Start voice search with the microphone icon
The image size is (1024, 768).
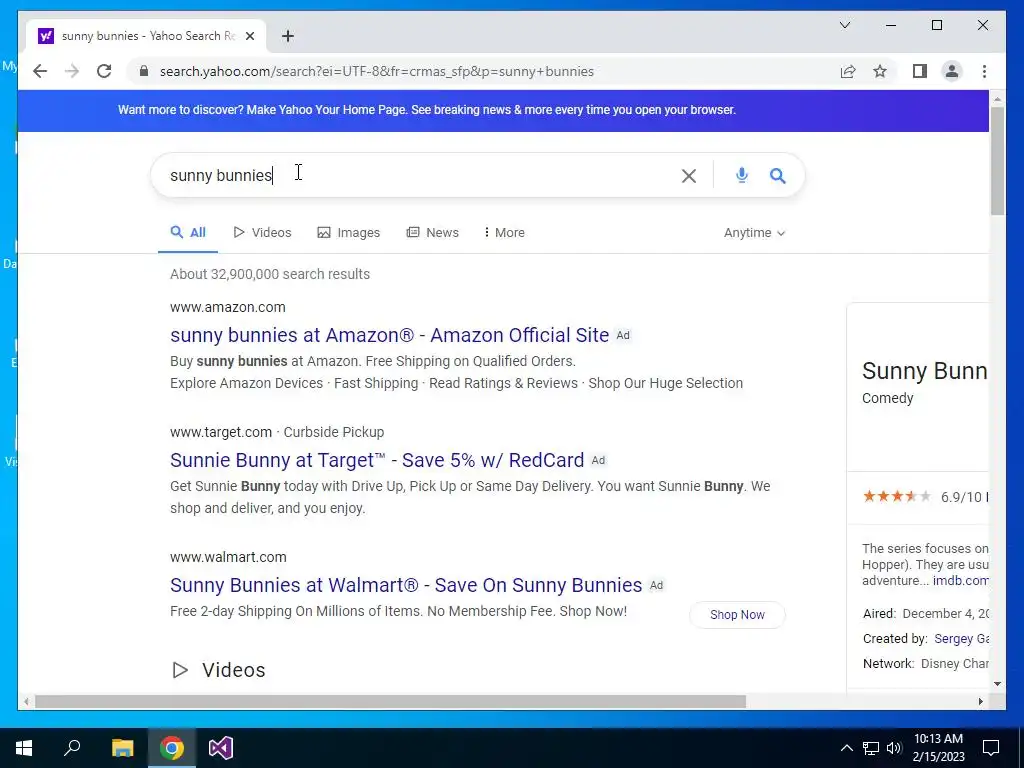tap(741, 175)
